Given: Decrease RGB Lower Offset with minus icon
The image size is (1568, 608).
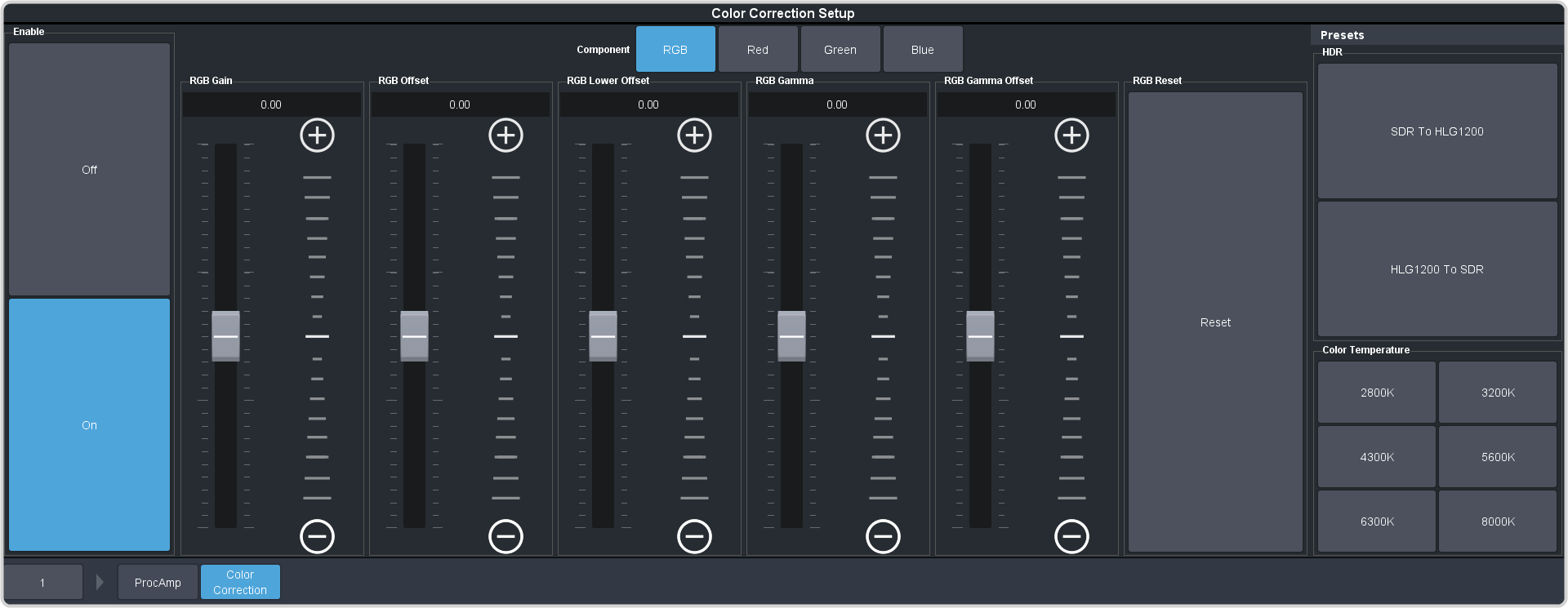Looking at the screenshot, I should pos(694,536).
